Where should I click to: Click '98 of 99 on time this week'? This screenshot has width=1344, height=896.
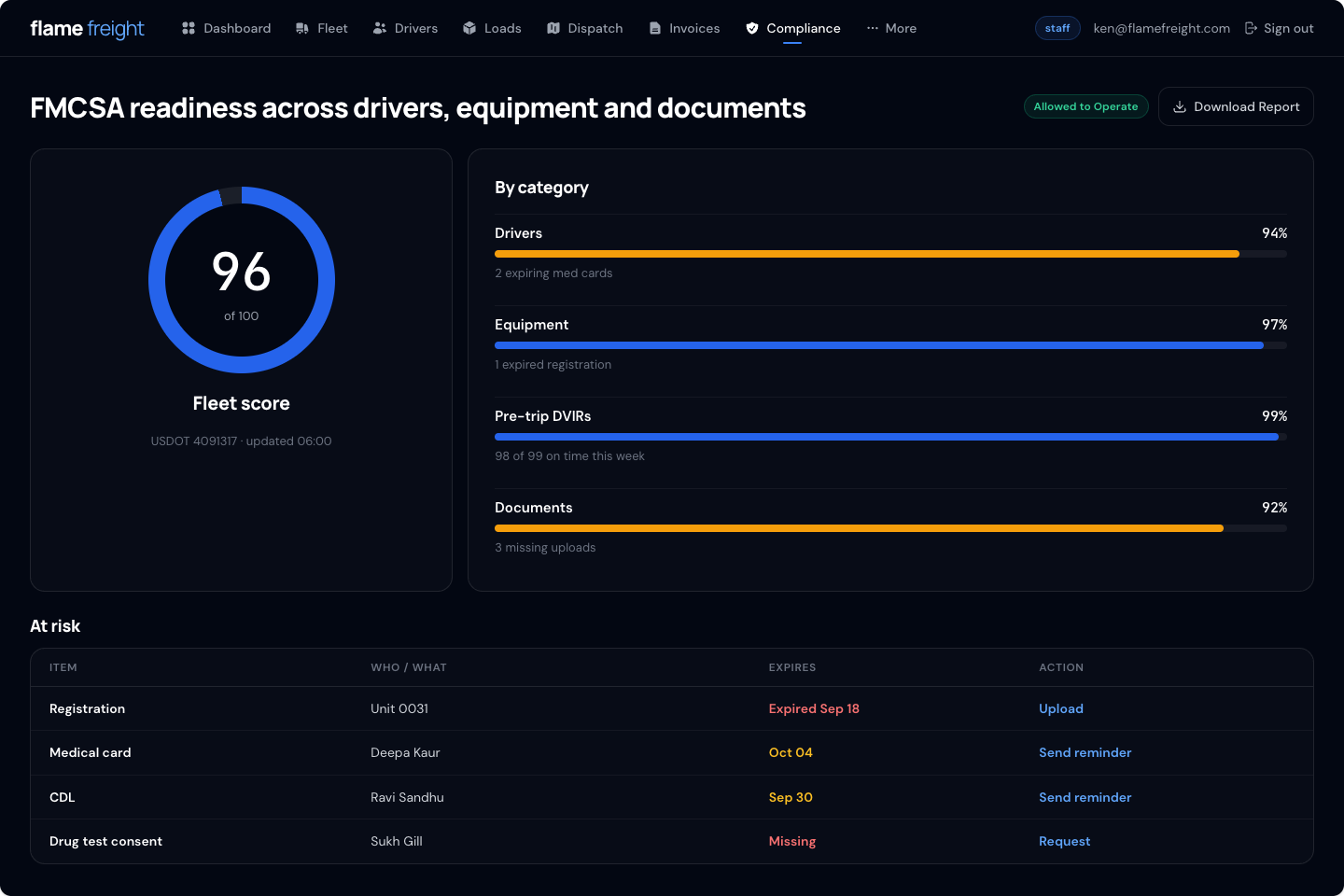(569, 456)
